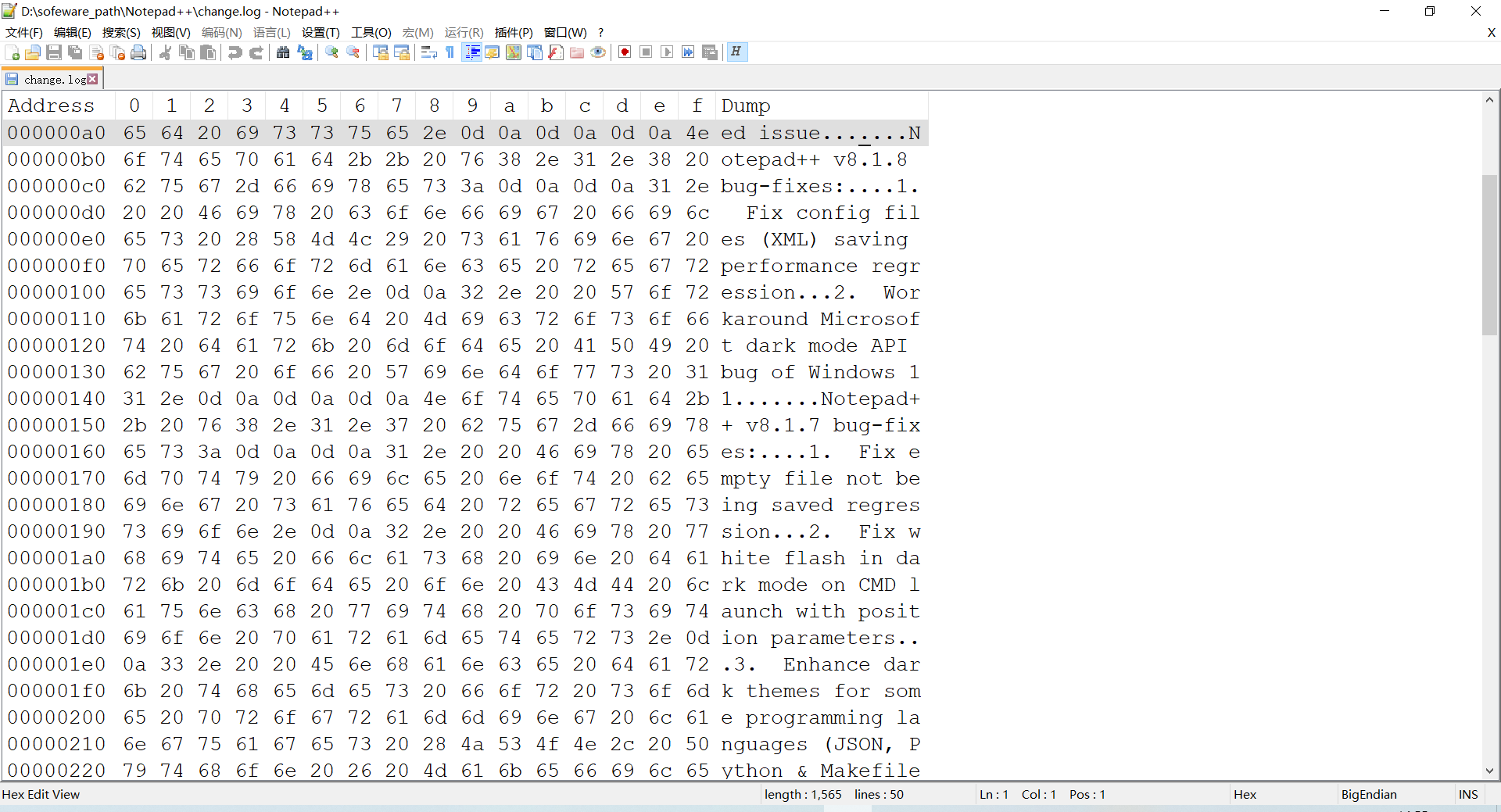Viewport: 1501px width, 812px height.
Task: Toggle the monitoring (eye) icon
Action: coord(598,52)
